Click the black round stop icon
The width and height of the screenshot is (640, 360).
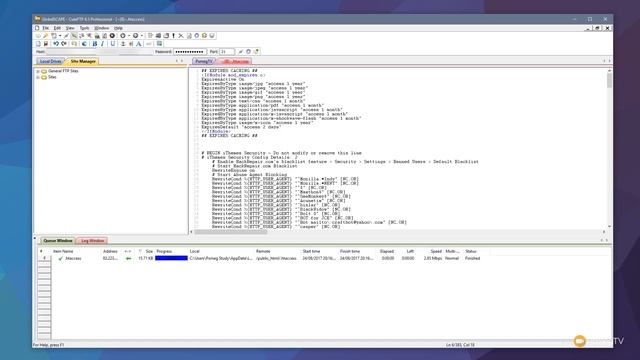[x=112, y=36]
